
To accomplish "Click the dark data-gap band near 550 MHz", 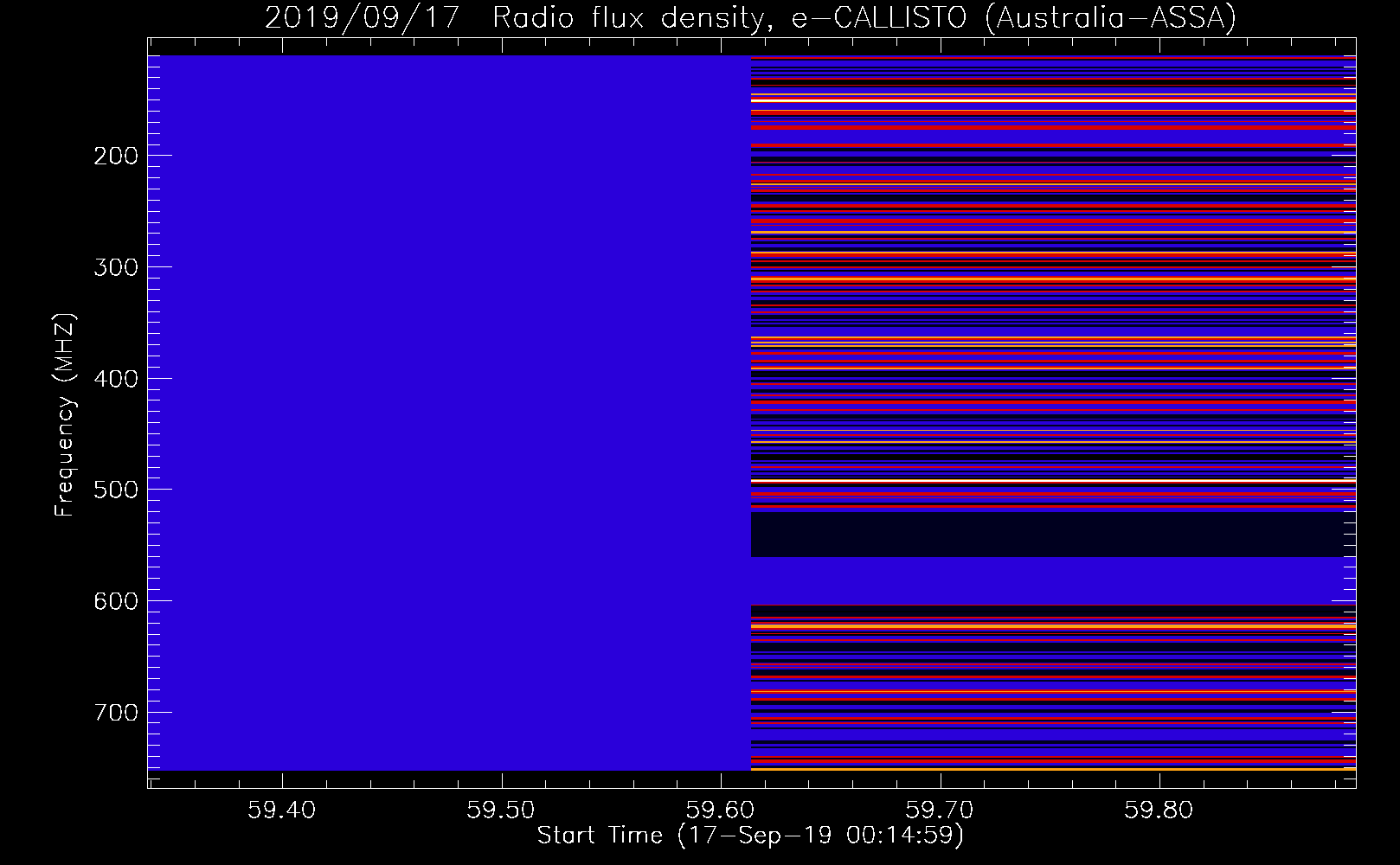I will coord(1053,535).
